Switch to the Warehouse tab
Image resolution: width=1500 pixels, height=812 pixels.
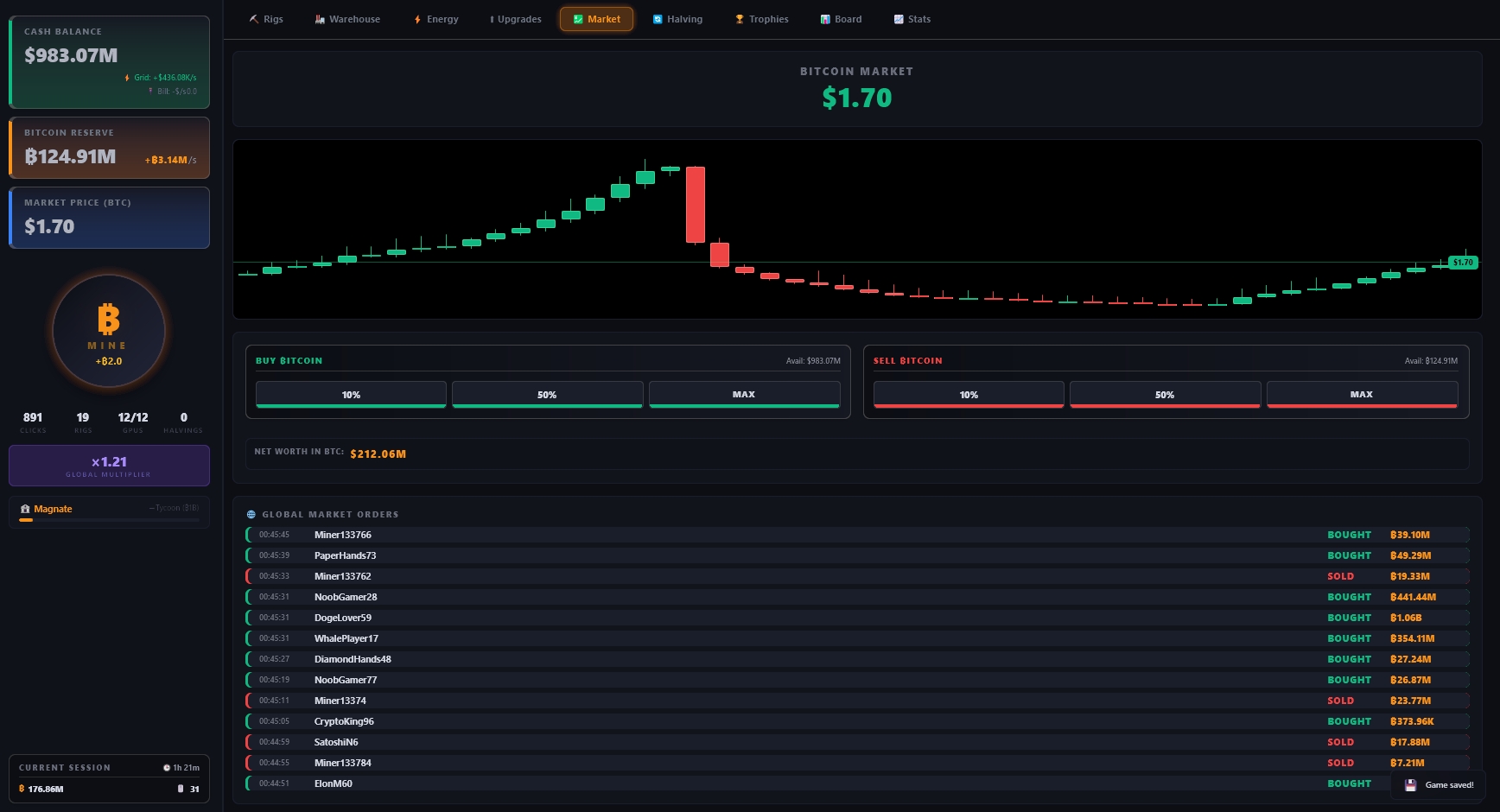point(347,19)
